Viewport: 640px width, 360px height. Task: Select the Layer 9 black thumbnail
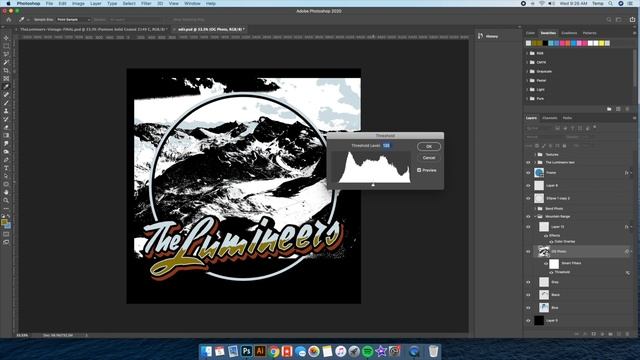pyautogui.click(x=539, y=321)
